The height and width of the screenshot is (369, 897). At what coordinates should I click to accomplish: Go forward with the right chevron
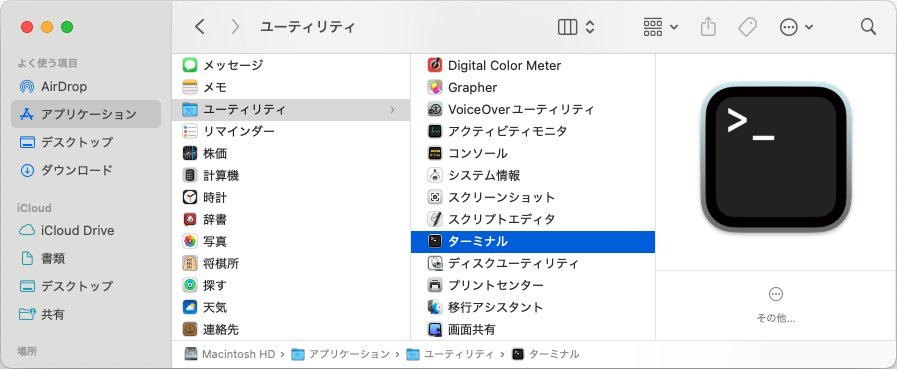click(235, 27)
